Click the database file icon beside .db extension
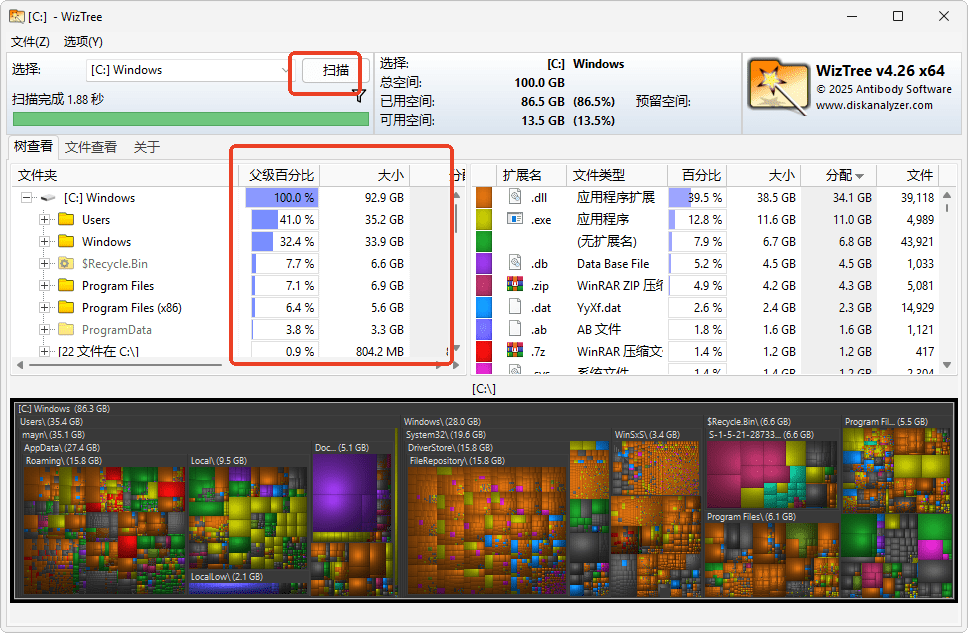The image size is (968, 633). coord(515,261)
